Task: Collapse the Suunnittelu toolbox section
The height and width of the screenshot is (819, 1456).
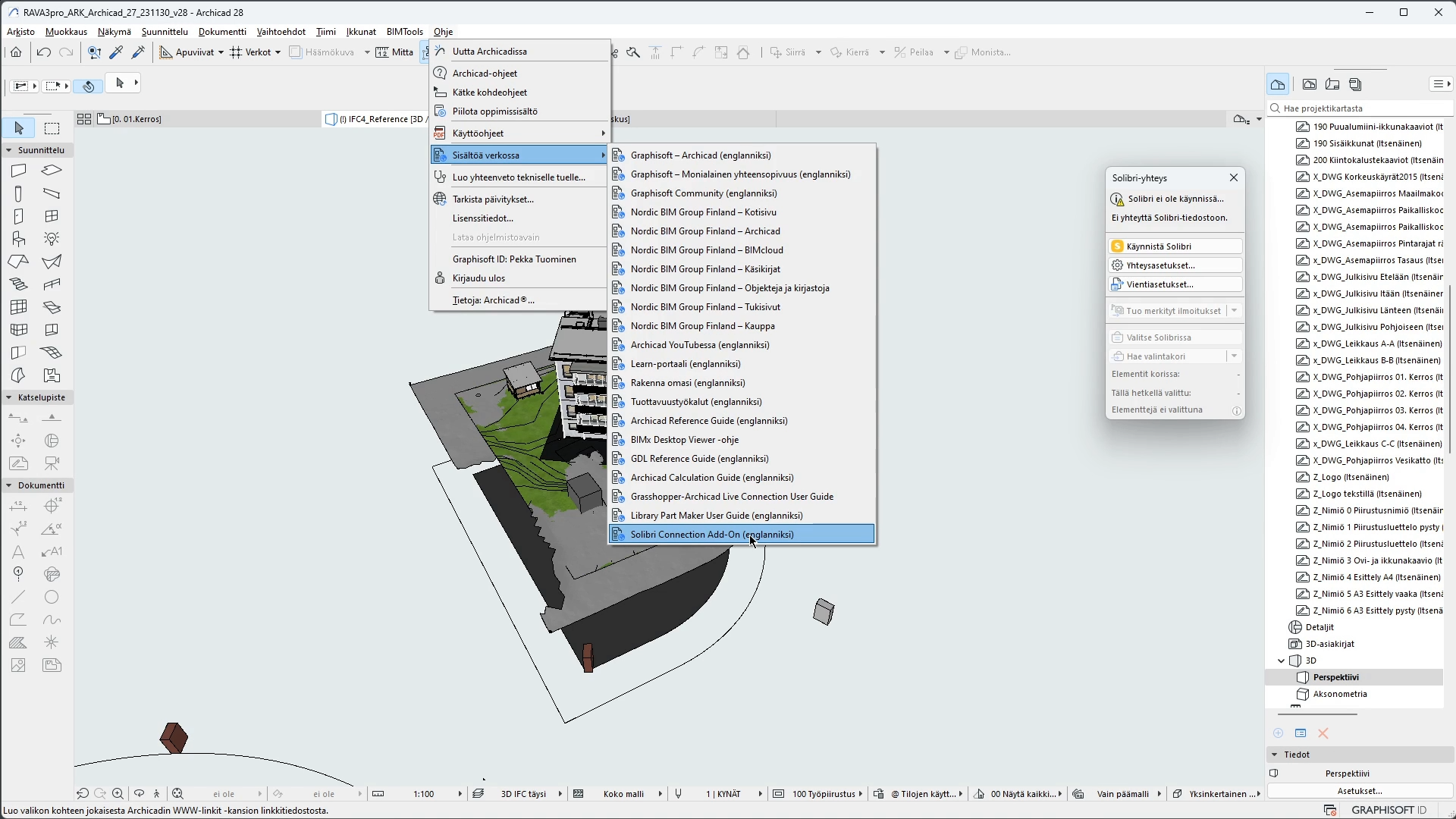Action: click(x=9, y=150)
